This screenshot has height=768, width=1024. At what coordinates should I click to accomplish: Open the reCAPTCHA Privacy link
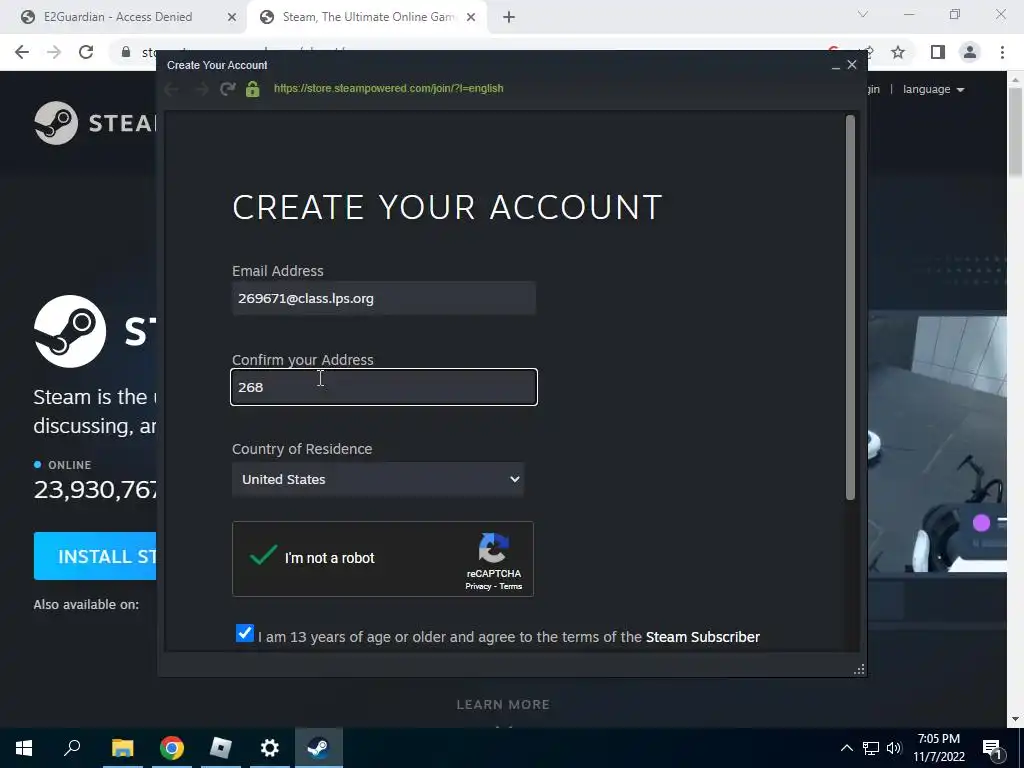pyautogui.click(x=478, y=586)
